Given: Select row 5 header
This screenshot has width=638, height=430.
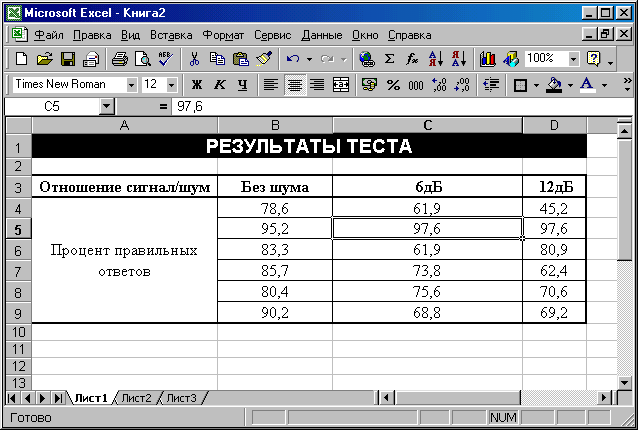Looking at the screenshot, I should tap(18, 229).
